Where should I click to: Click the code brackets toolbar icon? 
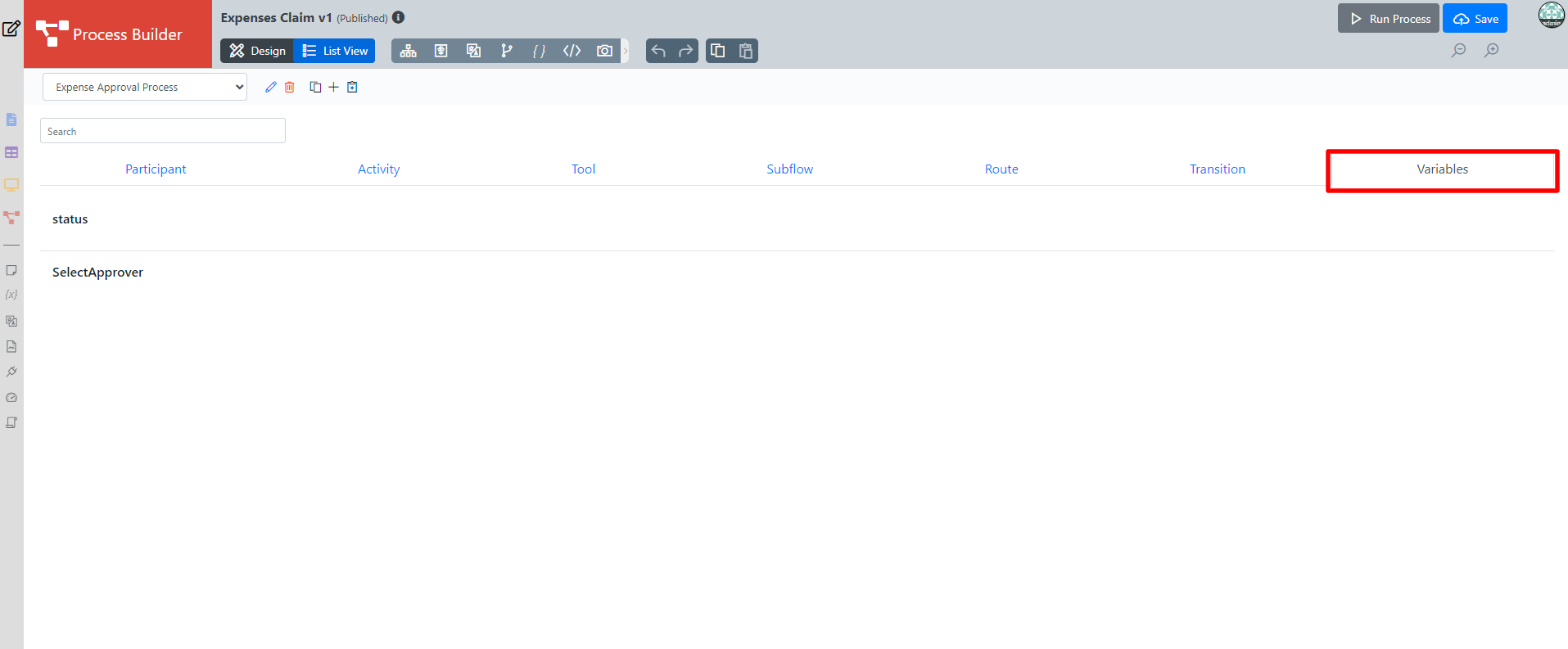(x=572, y=51)
